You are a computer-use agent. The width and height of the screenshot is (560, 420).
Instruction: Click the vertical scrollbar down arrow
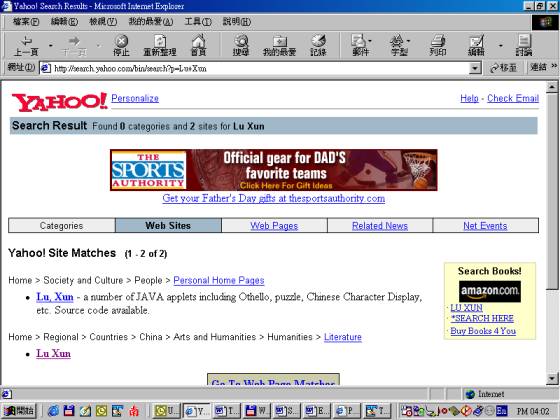tap(552, 379)
